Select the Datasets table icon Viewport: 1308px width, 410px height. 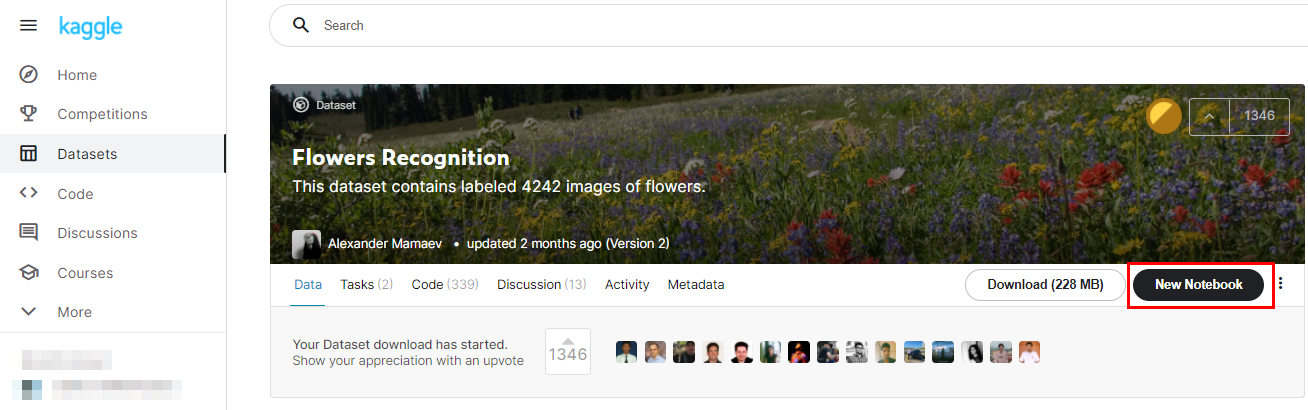pyautogui.click(x=29, y=154)
